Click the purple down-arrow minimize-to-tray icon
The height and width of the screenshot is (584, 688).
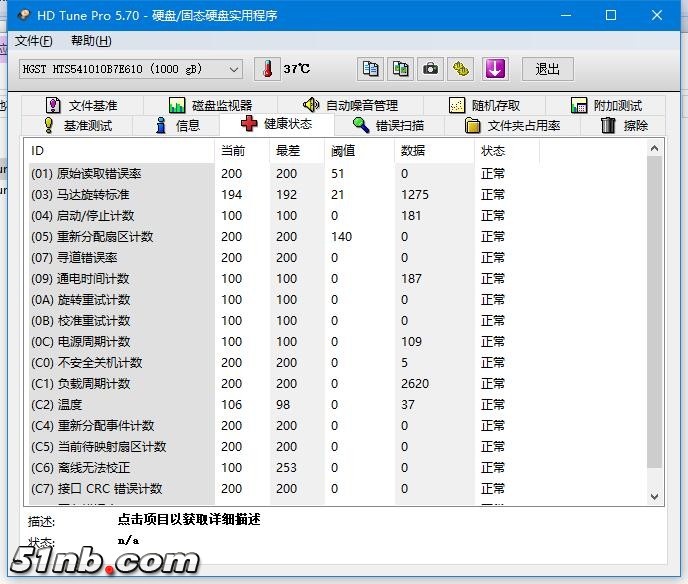495,69
